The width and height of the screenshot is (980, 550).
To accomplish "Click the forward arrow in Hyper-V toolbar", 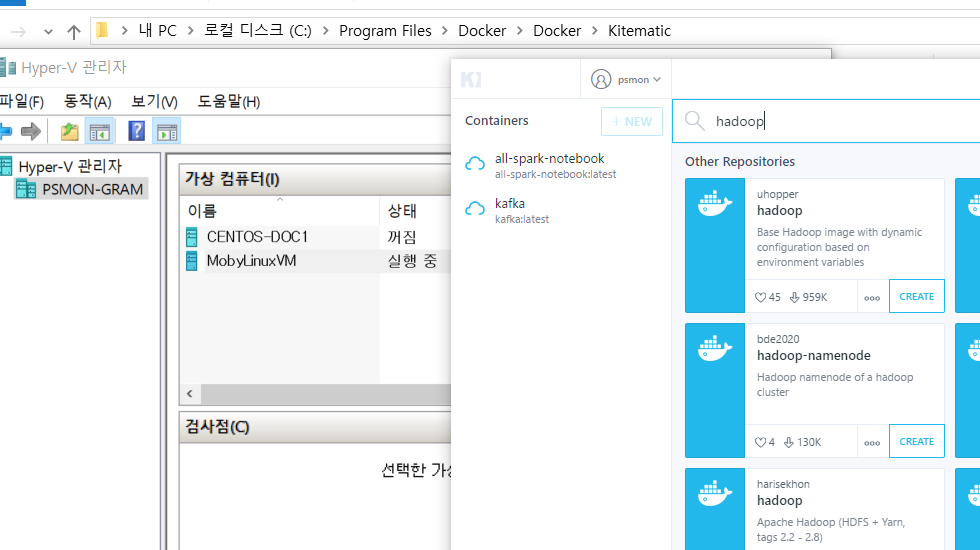I will coord(31,131).
